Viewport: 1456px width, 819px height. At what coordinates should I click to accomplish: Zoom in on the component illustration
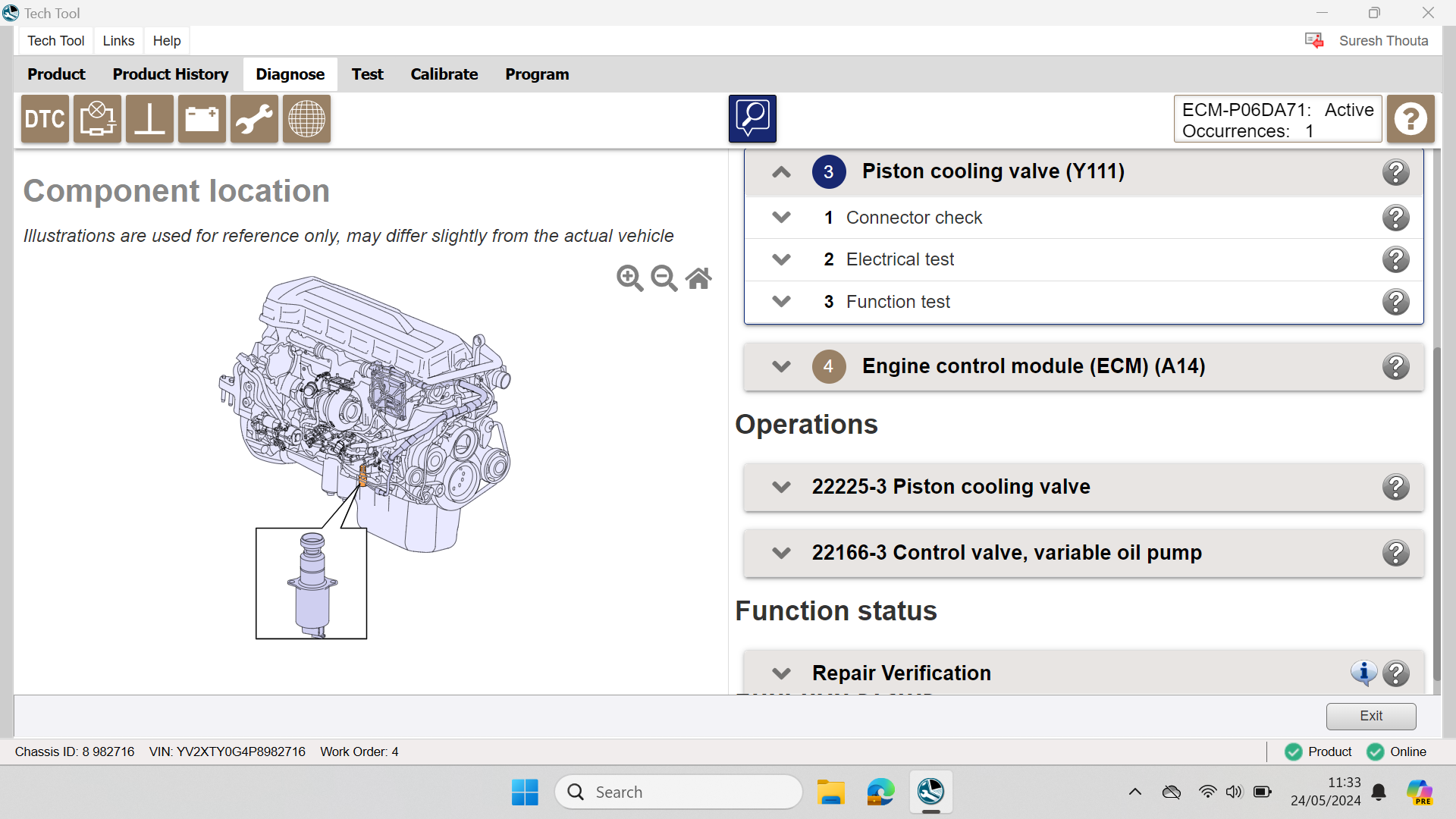[629, 278]
